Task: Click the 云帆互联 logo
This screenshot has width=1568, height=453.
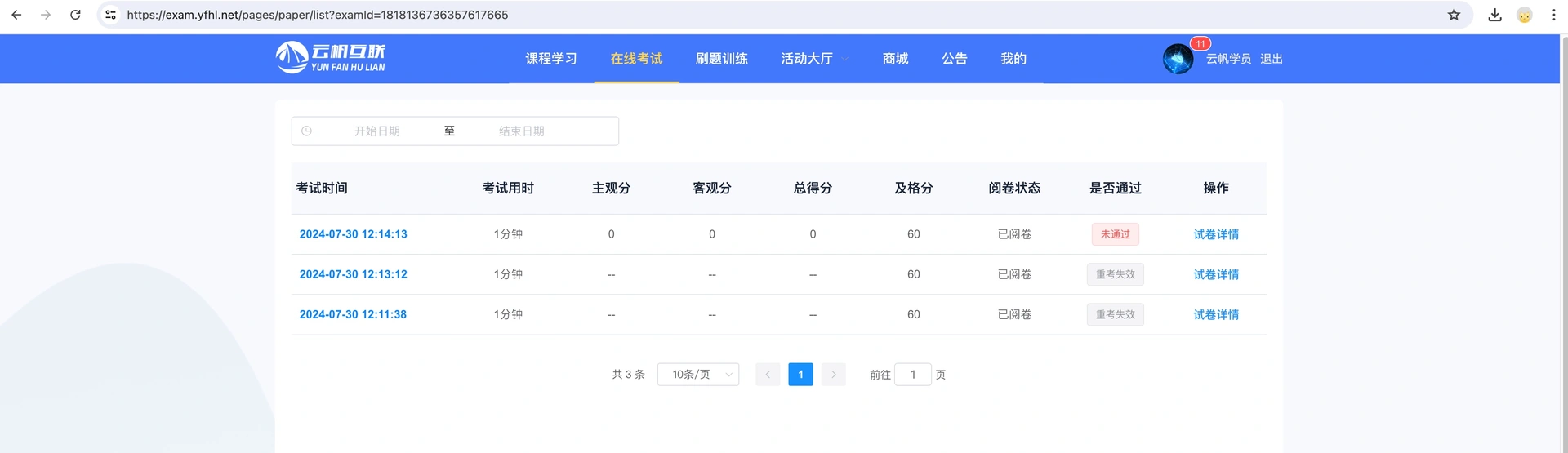Action: click(x=331, y=57)
